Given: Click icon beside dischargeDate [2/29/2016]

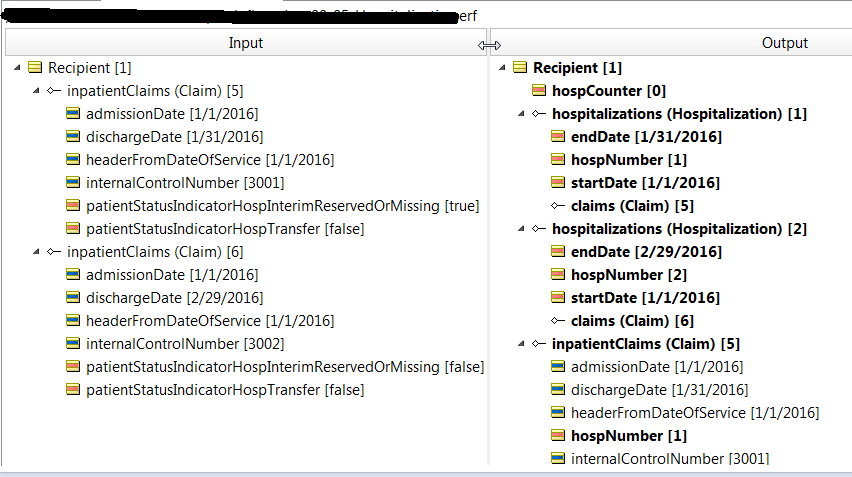Looking at the screenshot, I should click(x=73, y=298).
